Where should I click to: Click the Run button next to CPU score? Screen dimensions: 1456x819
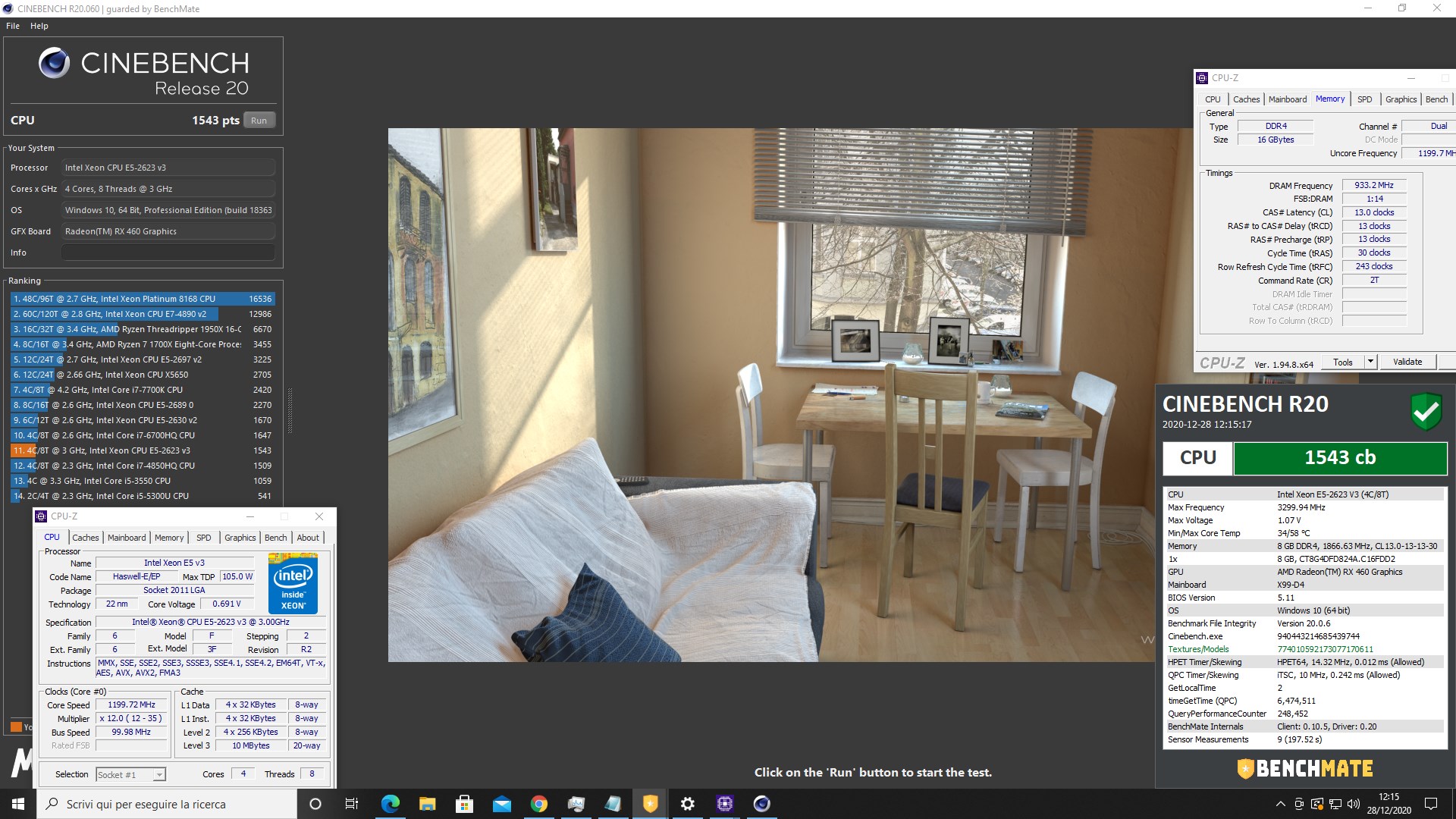[x=259, y=121]
